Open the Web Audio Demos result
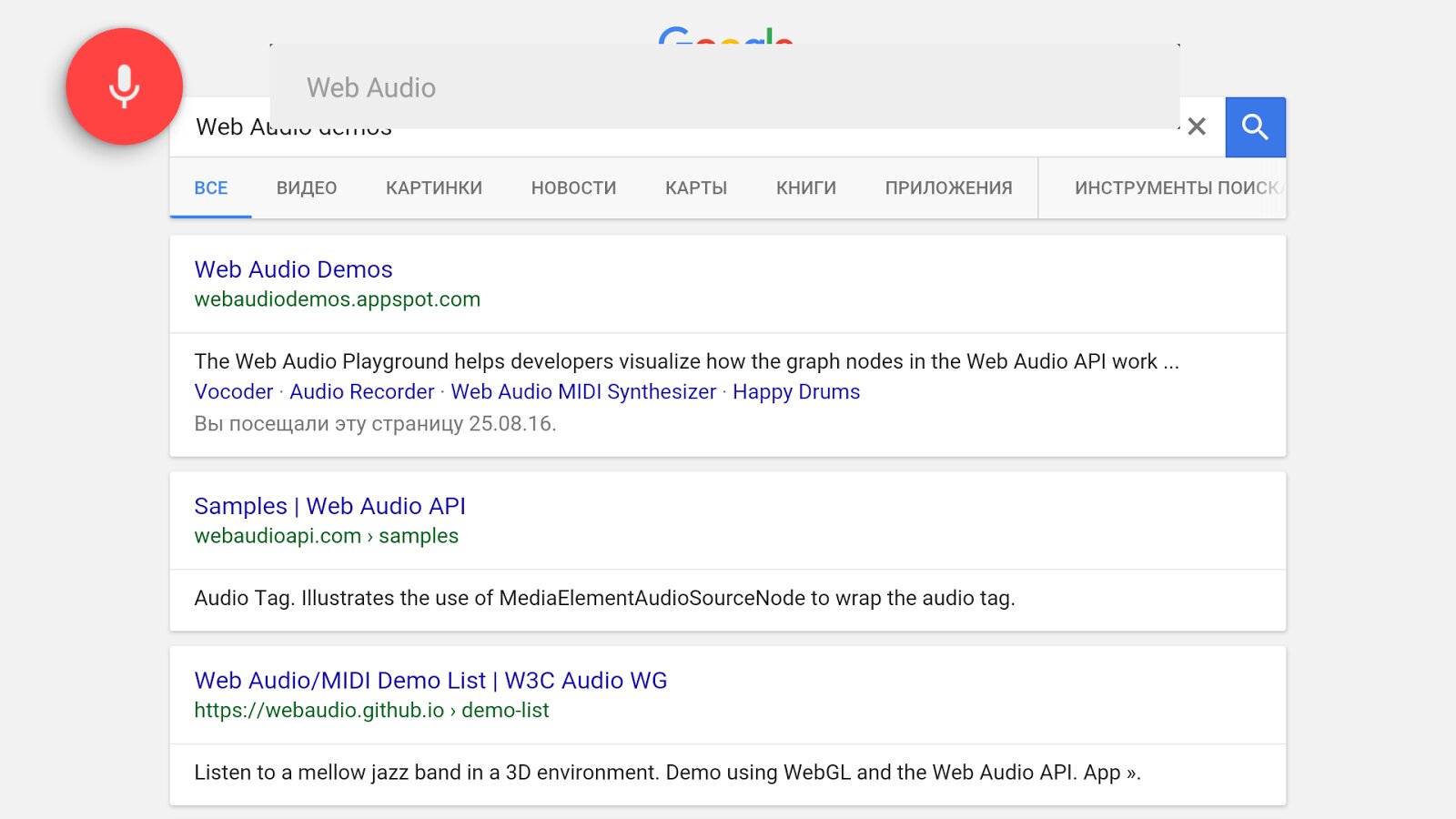1456x819 pixels. [x=293, y=270]
